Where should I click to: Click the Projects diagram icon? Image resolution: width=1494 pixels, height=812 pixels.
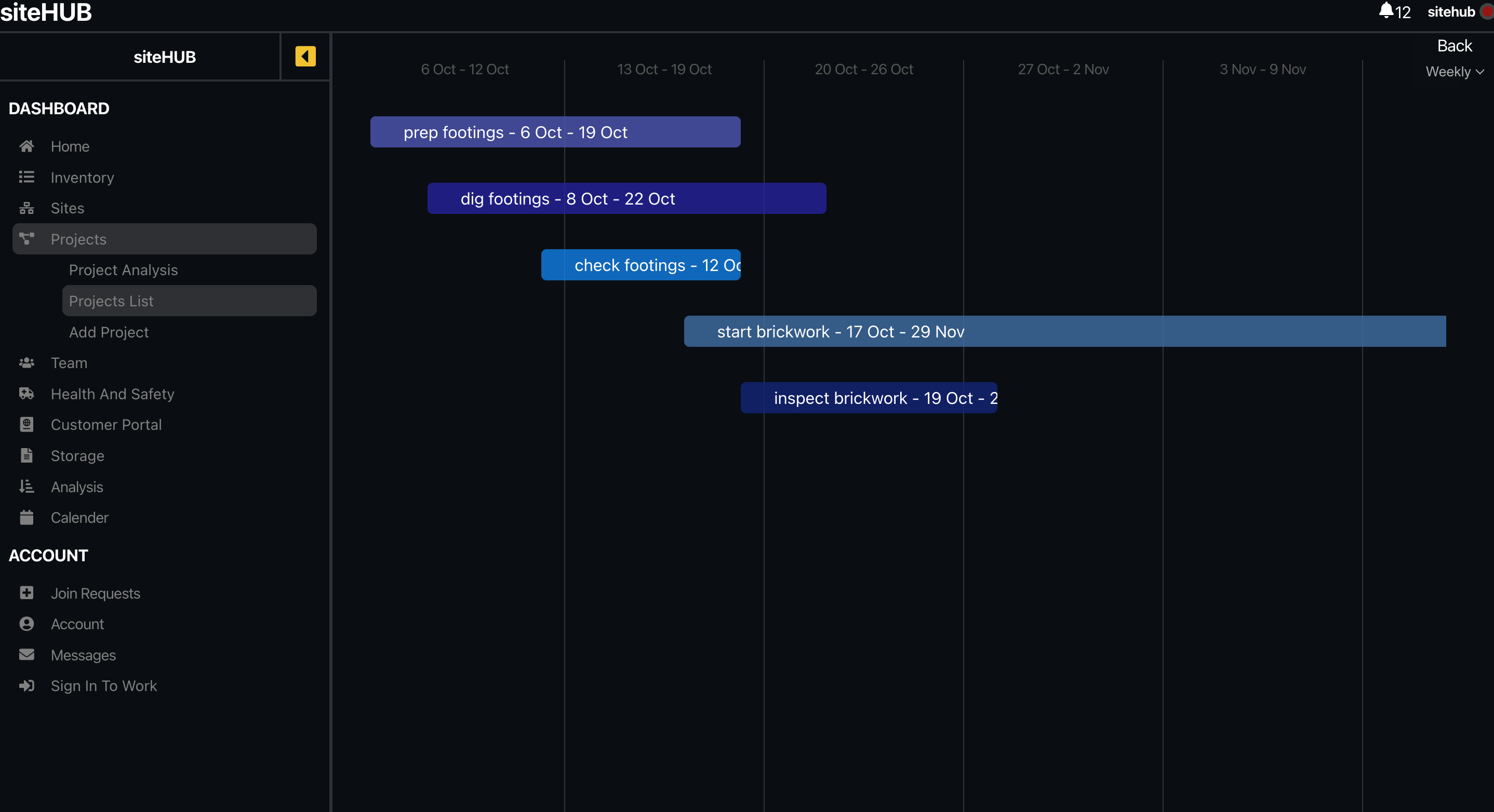click(26, 239)
